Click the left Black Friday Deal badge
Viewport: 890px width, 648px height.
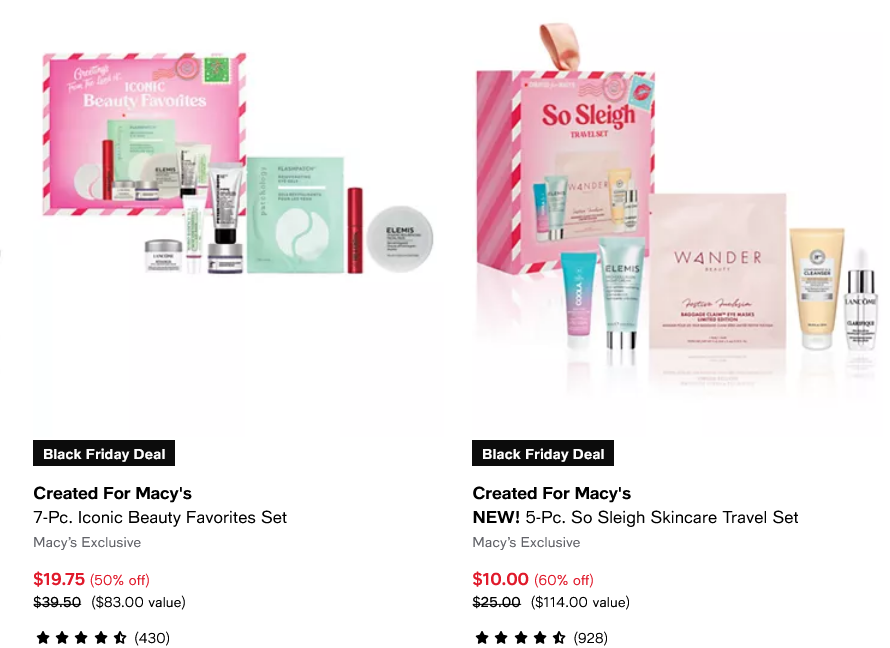104,453
